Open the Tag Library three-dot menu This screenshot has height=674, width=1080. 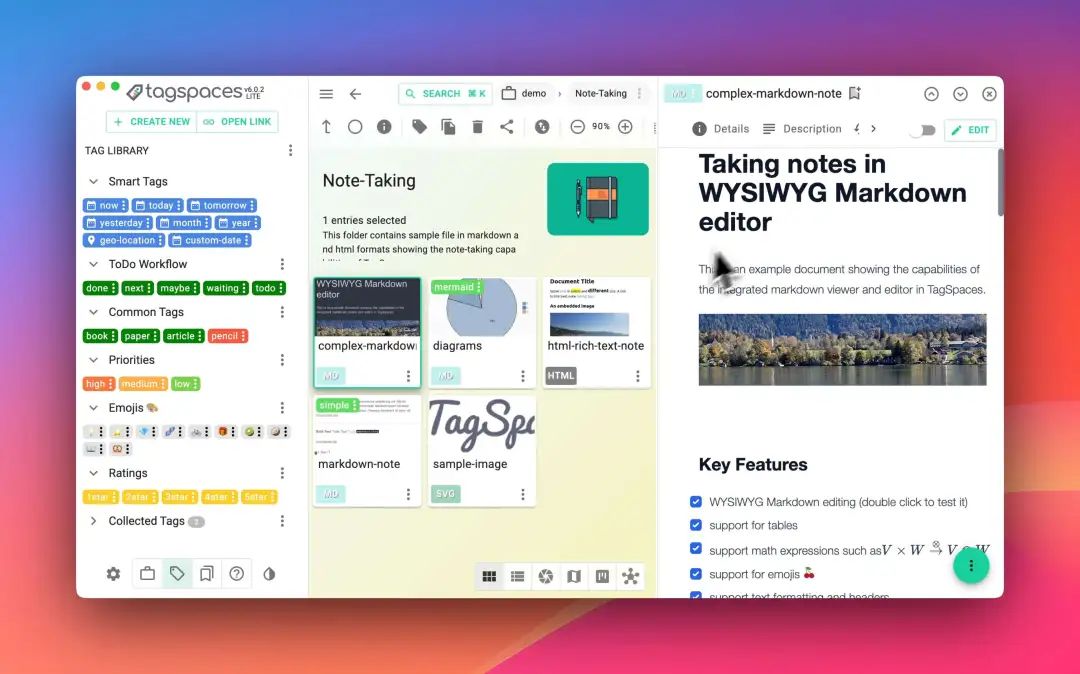coord(291,151)
